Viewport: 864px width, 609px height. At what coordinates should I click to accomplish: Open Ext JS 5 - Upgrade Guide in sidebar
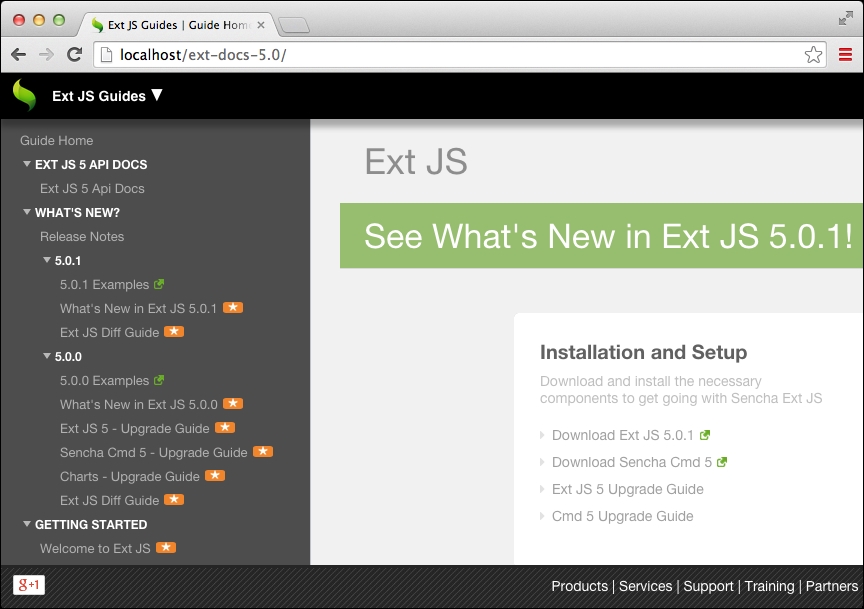coord(135,428)
